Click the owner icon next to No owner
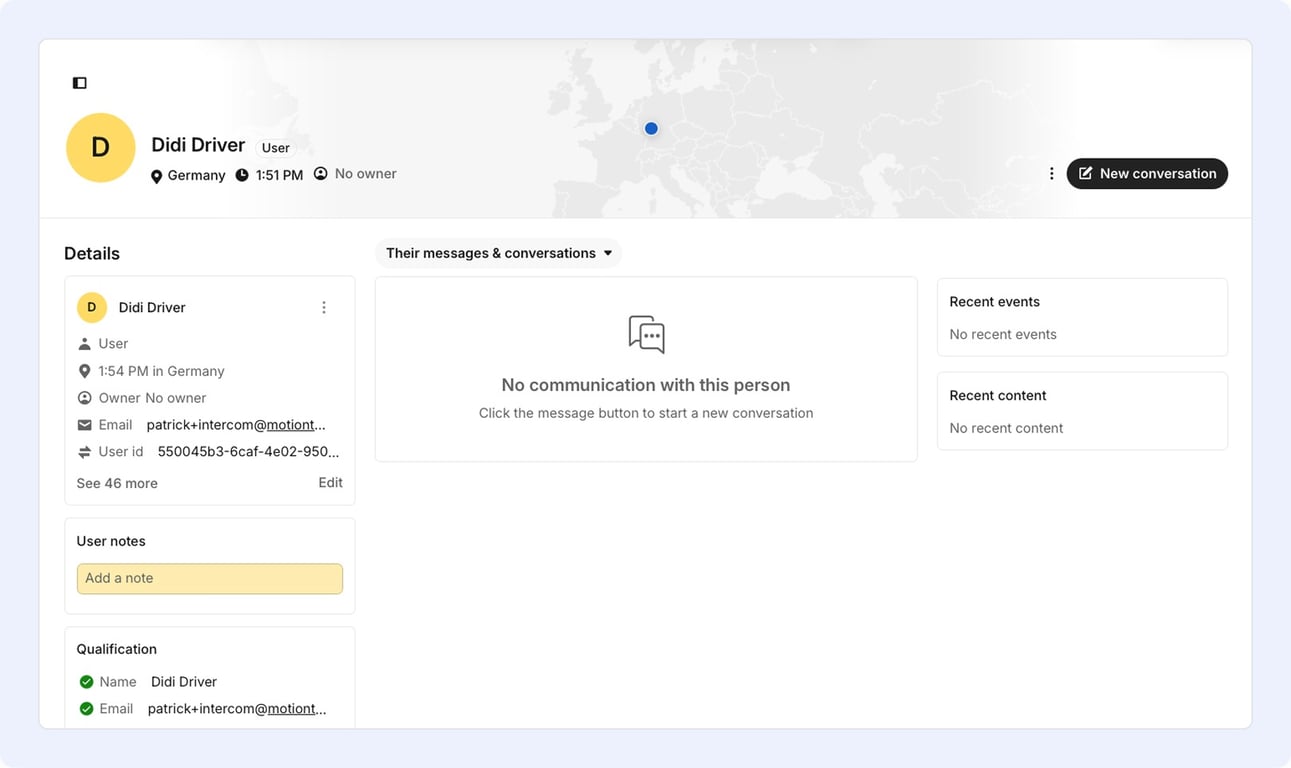The width and height of the screenshot is (1291, 768). [321, 174]
